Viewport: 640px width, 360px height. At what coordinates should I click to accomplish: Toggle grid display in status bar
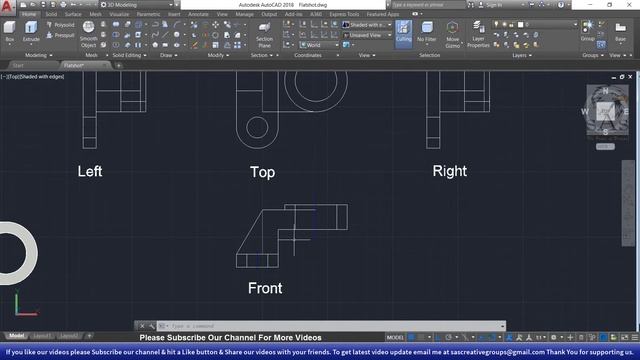[x=411, y=338]
